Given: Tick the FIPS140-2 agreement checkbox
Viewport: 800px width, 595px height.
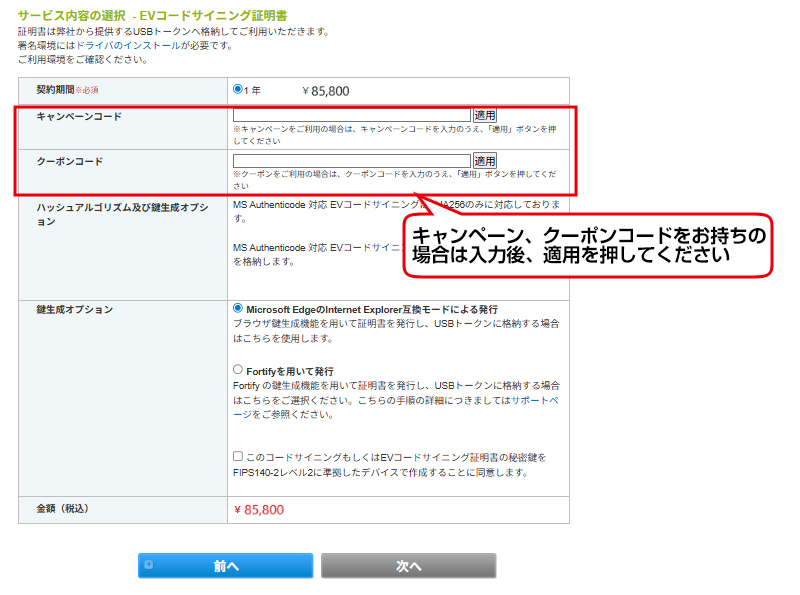Looking at the screenshot, I should (x=237, y=456).
